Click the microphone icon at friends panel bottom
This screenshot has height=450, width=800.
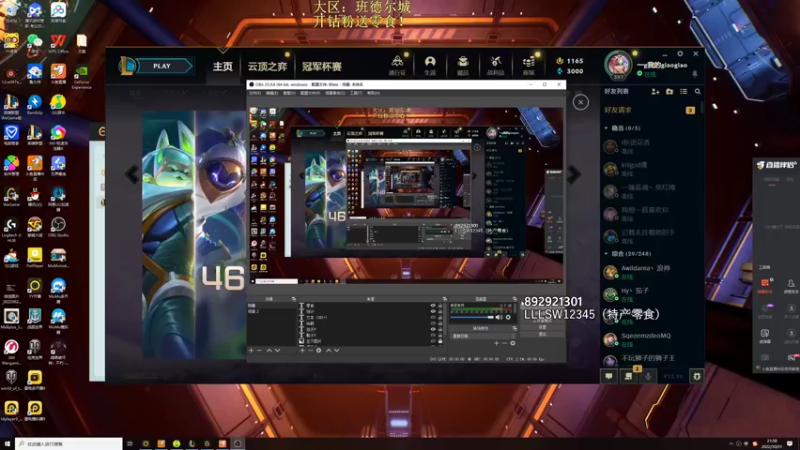tap(648, 376)
